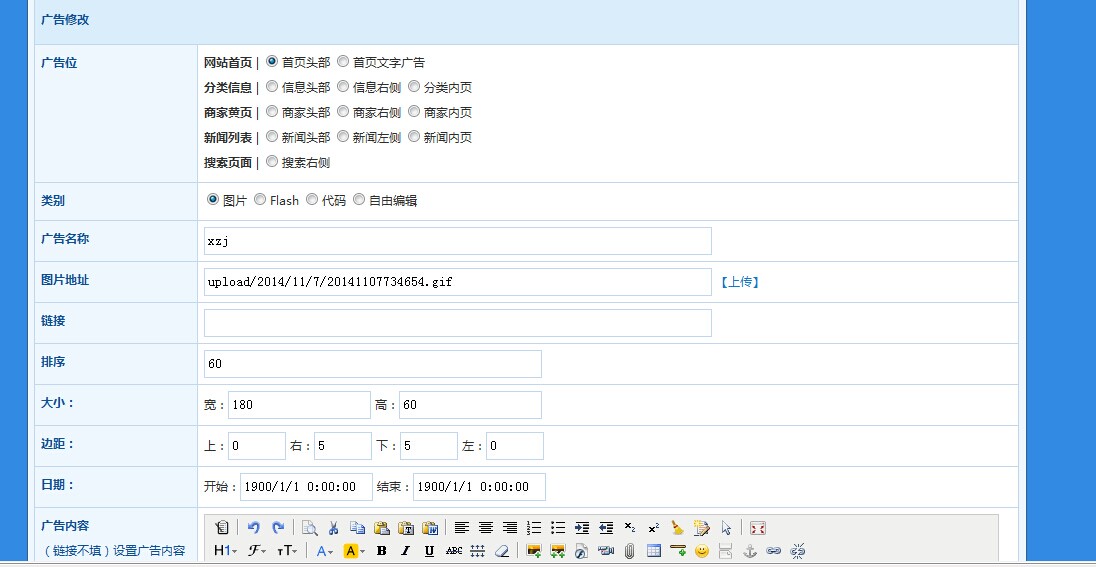Click the center align icon
Image resolution: width=1096 pixels, height=567 pixels.
486,528
